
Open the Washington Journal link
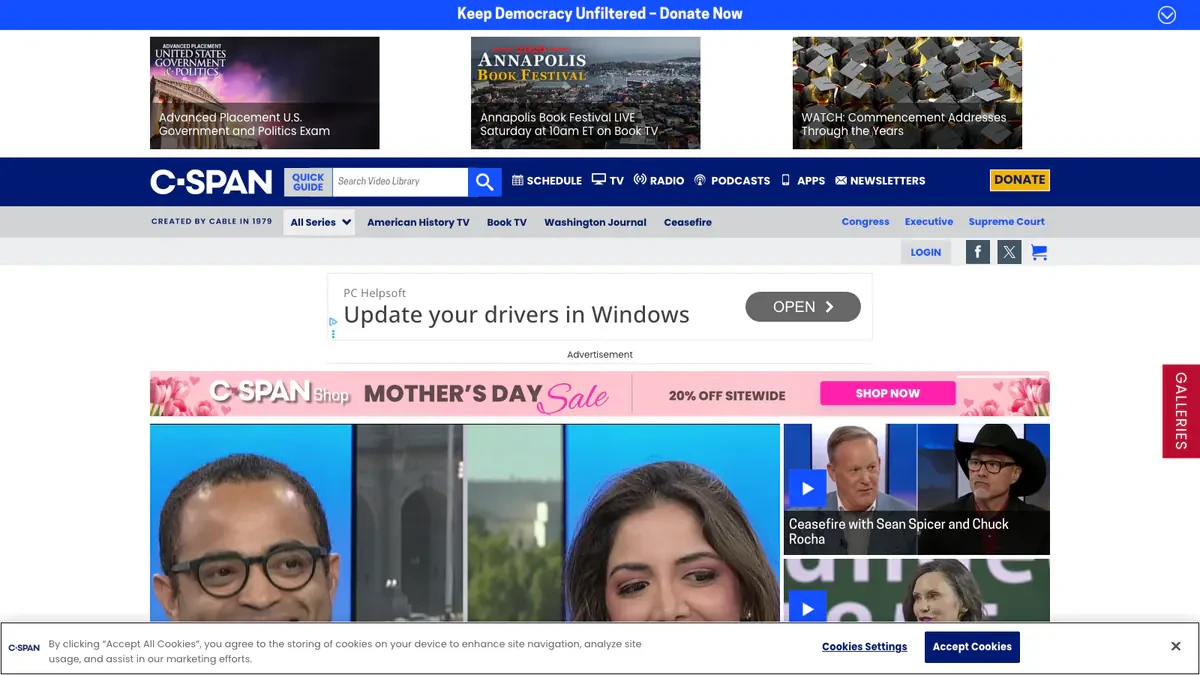[595, 222]
